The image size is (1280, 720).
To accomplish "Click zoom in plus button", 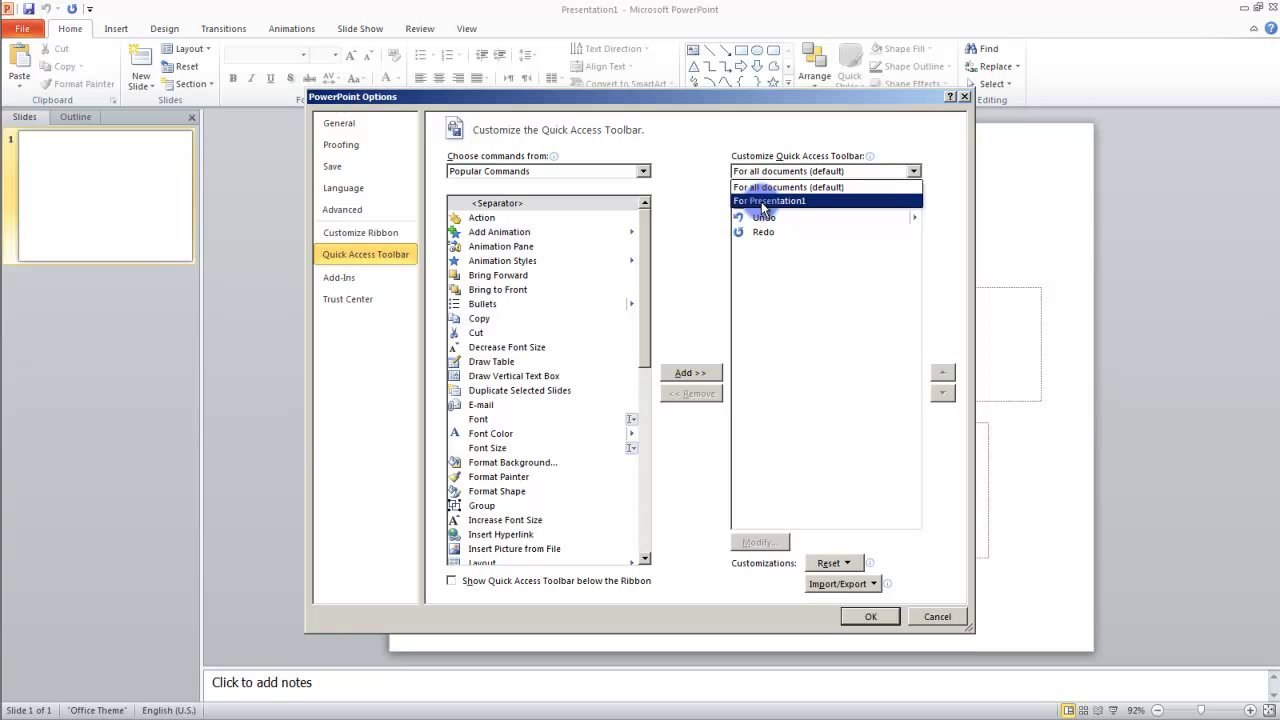I will coord(1250,710).
